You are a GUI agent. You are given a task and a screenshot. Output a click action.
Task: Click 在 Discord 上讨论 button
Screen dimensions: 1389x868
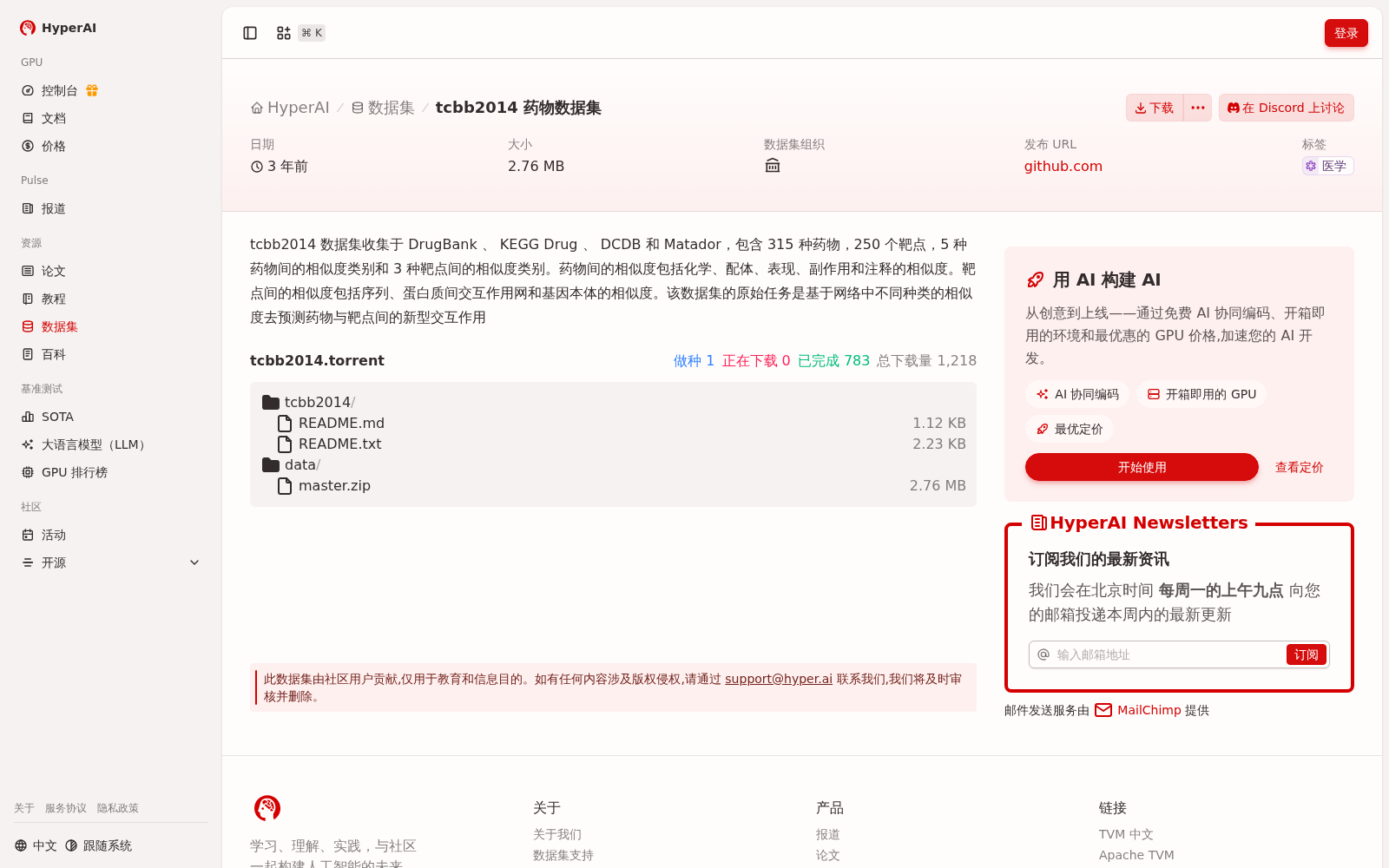(1286, 108)
